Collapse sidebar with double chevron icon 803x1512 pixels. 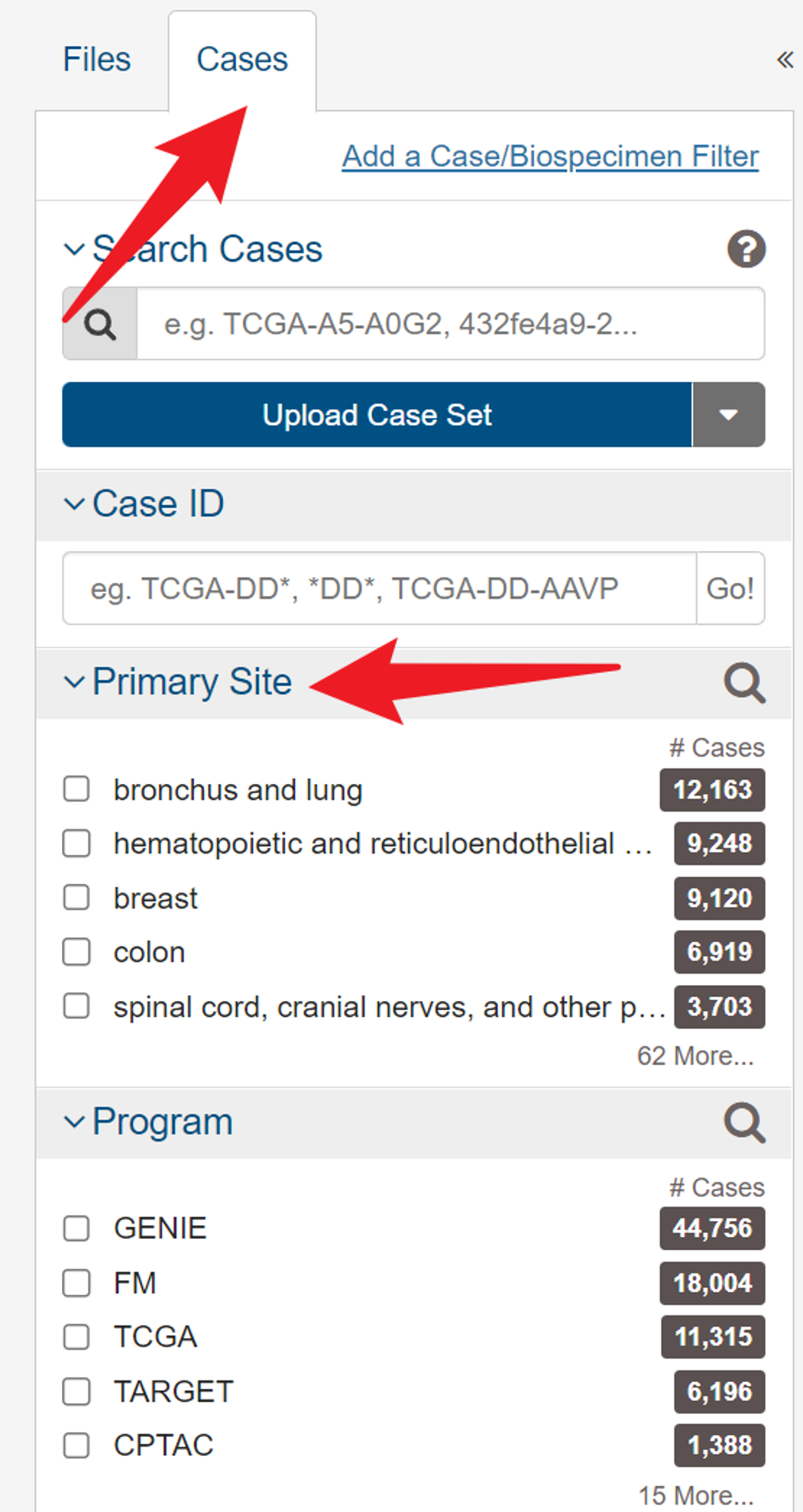pos(785,60)
